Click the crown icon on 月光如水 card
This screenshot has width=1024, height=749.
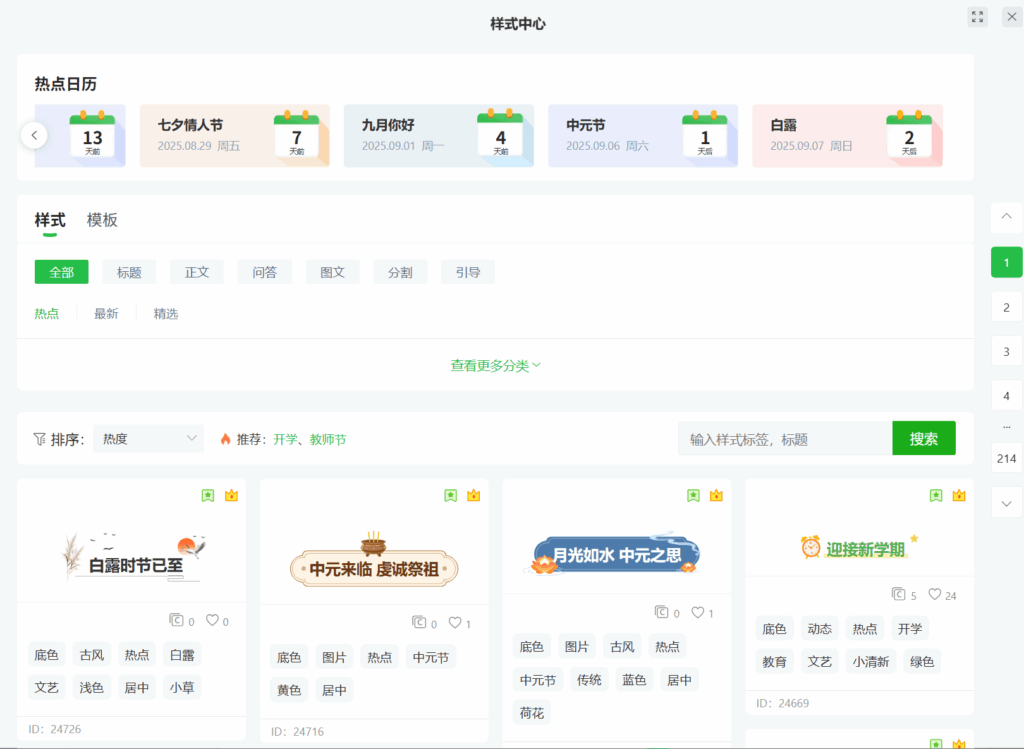click(716, 496)
